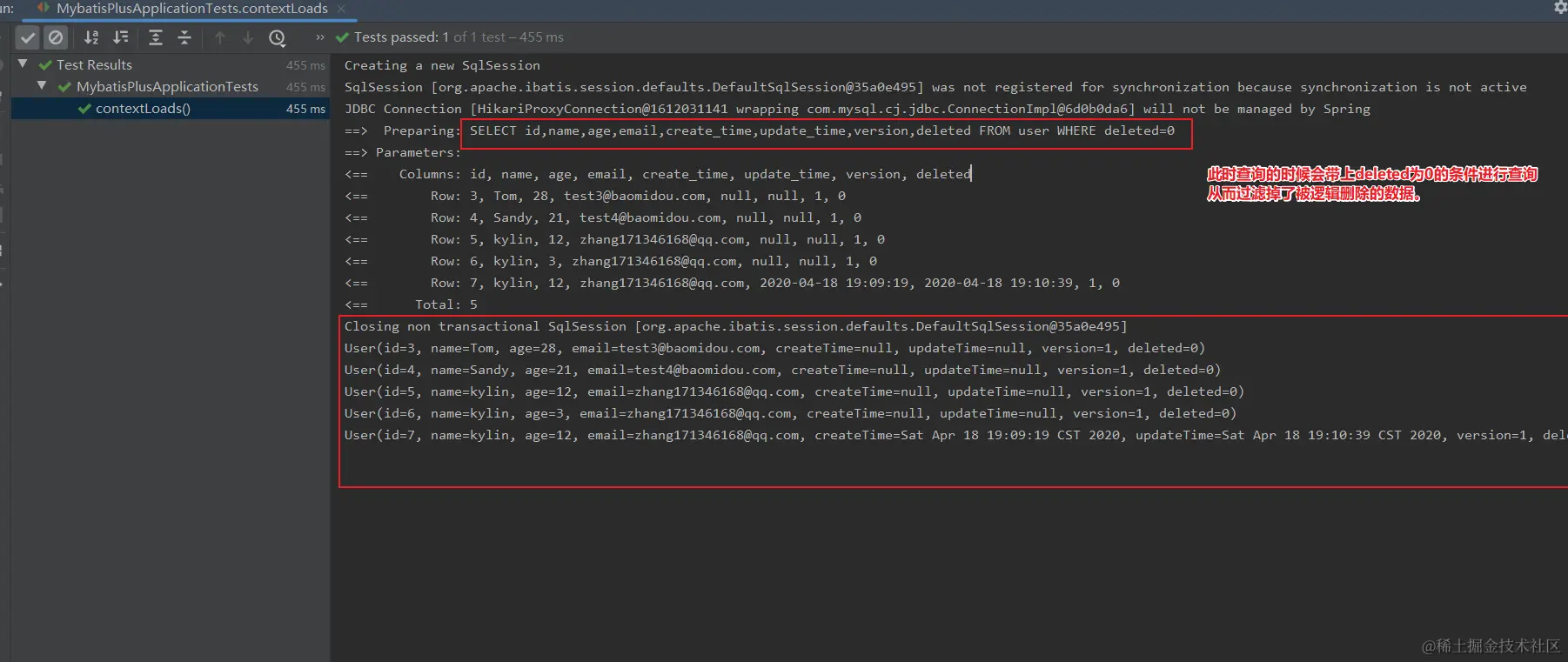The width and height of the screenshot is (1568, 662).
Task: Click the 'Row: 4, Sandy, 21' log line
Action: pyautogui.click(x=603, y=217)
